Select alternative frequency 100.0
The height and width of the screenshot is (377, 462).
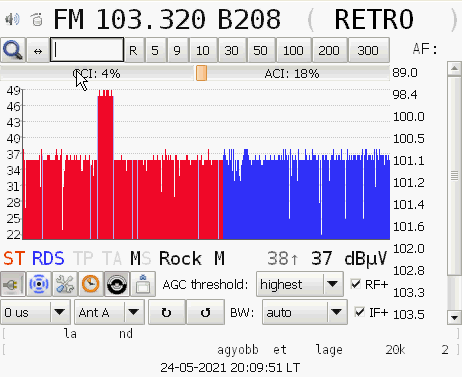pyautogui.click(x=409, y=117)
